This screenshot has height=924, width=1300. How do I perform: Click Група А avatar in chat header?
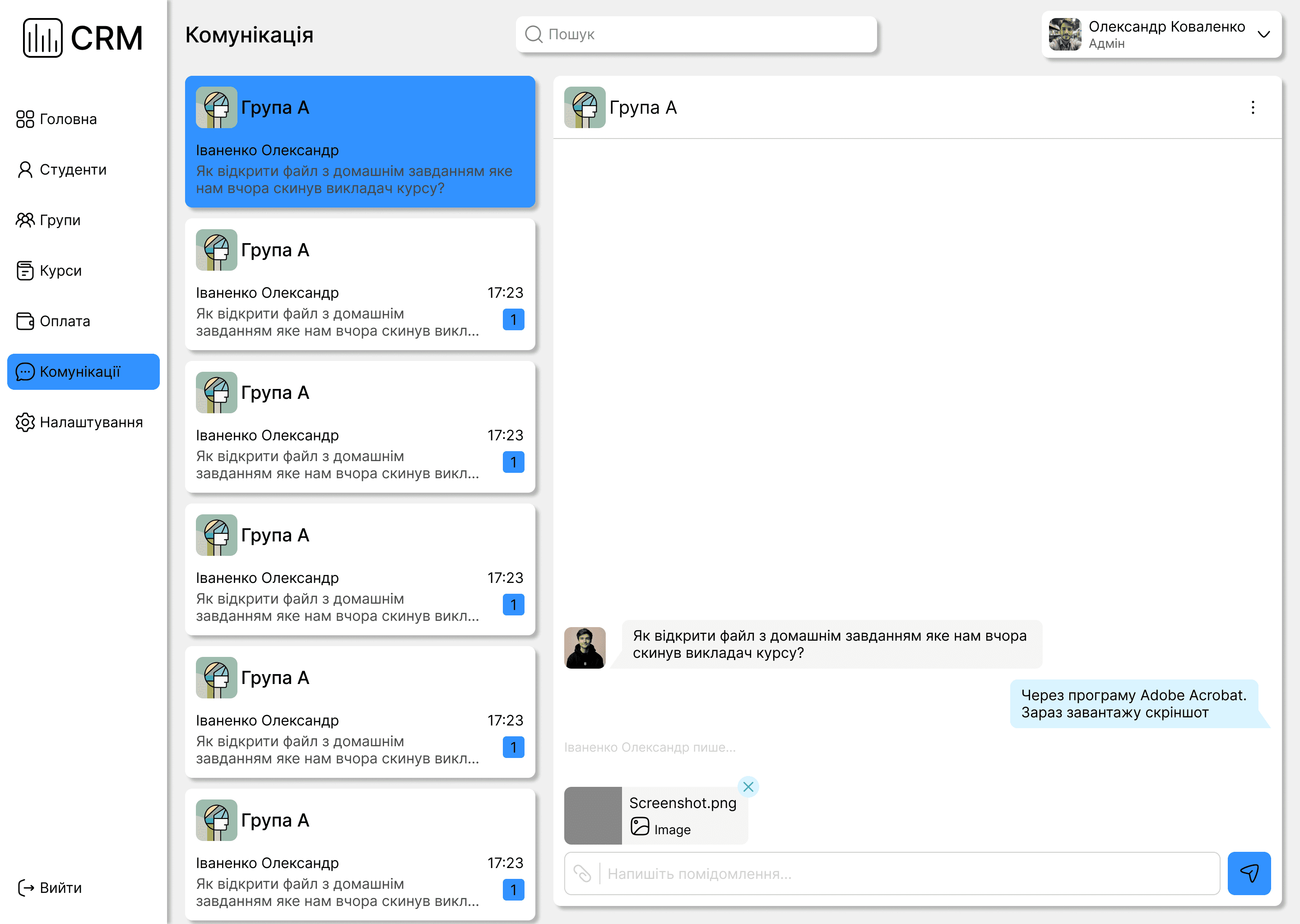(585, 107)
